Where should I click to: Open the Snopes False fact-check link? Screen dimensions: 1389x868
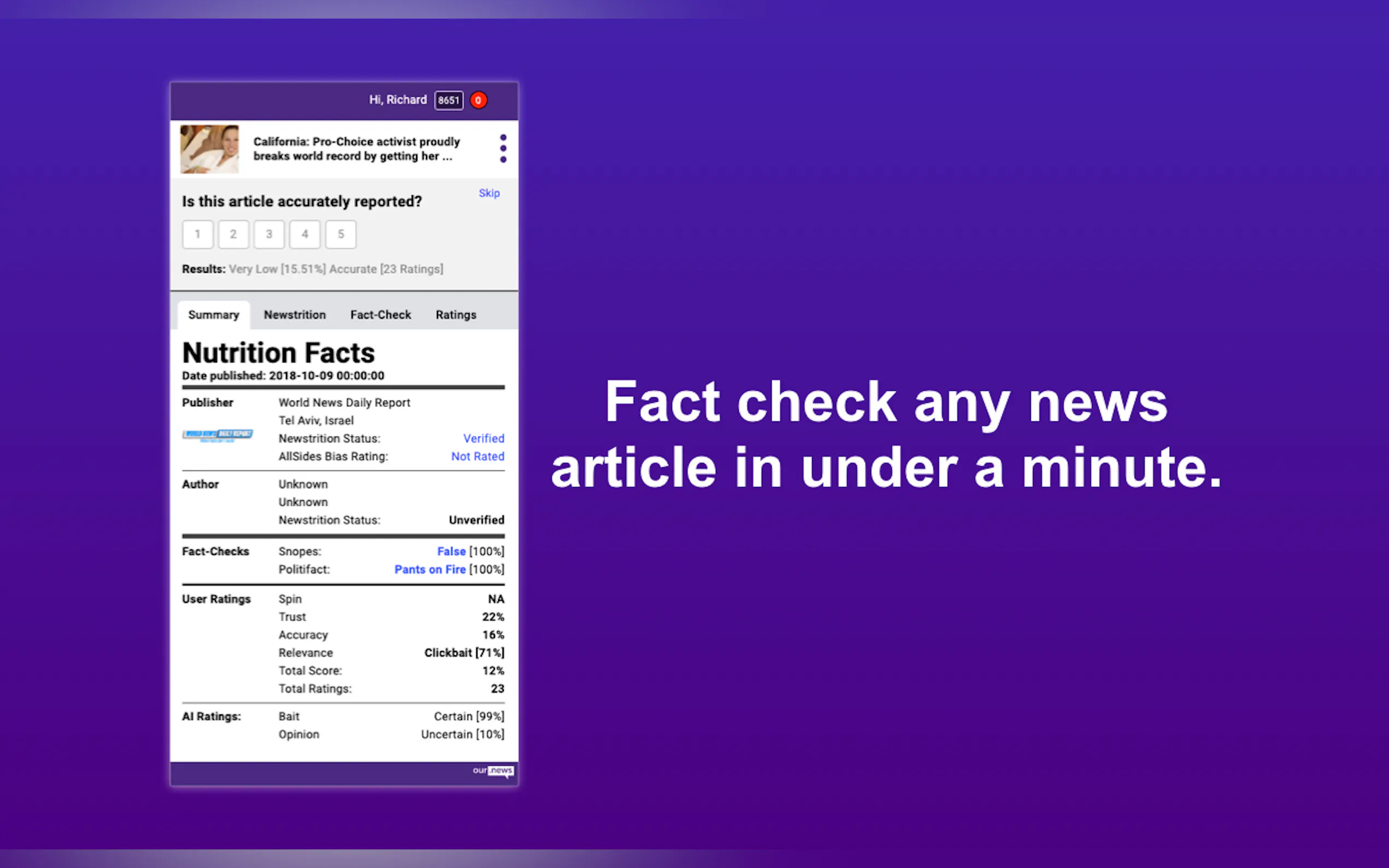tap(451, 552)
